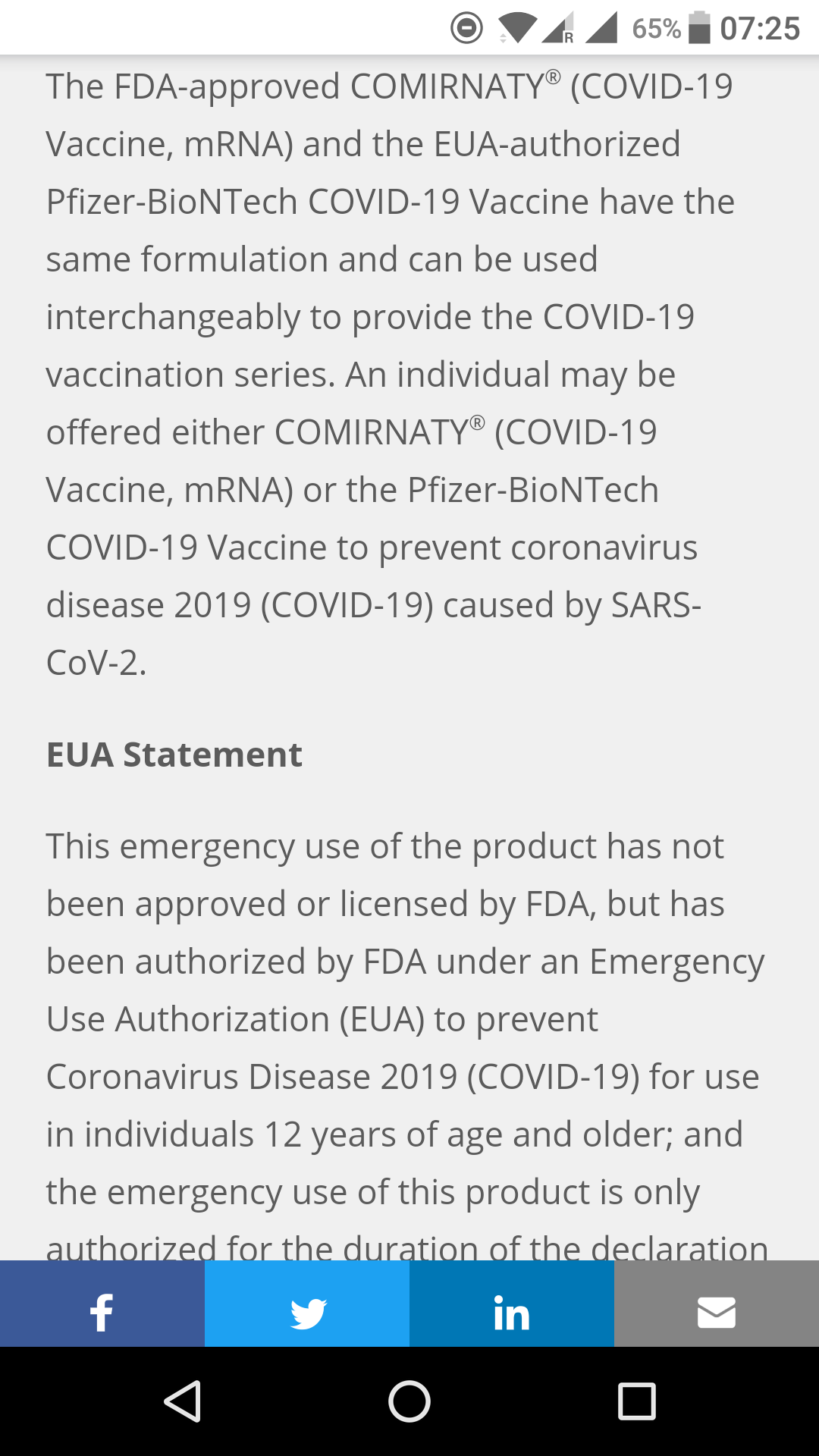Tap the text Use Authorization (EUA) to prevent
Image resolution: width=819 pixels, height=1456 pixels.
pos(322,1019)
